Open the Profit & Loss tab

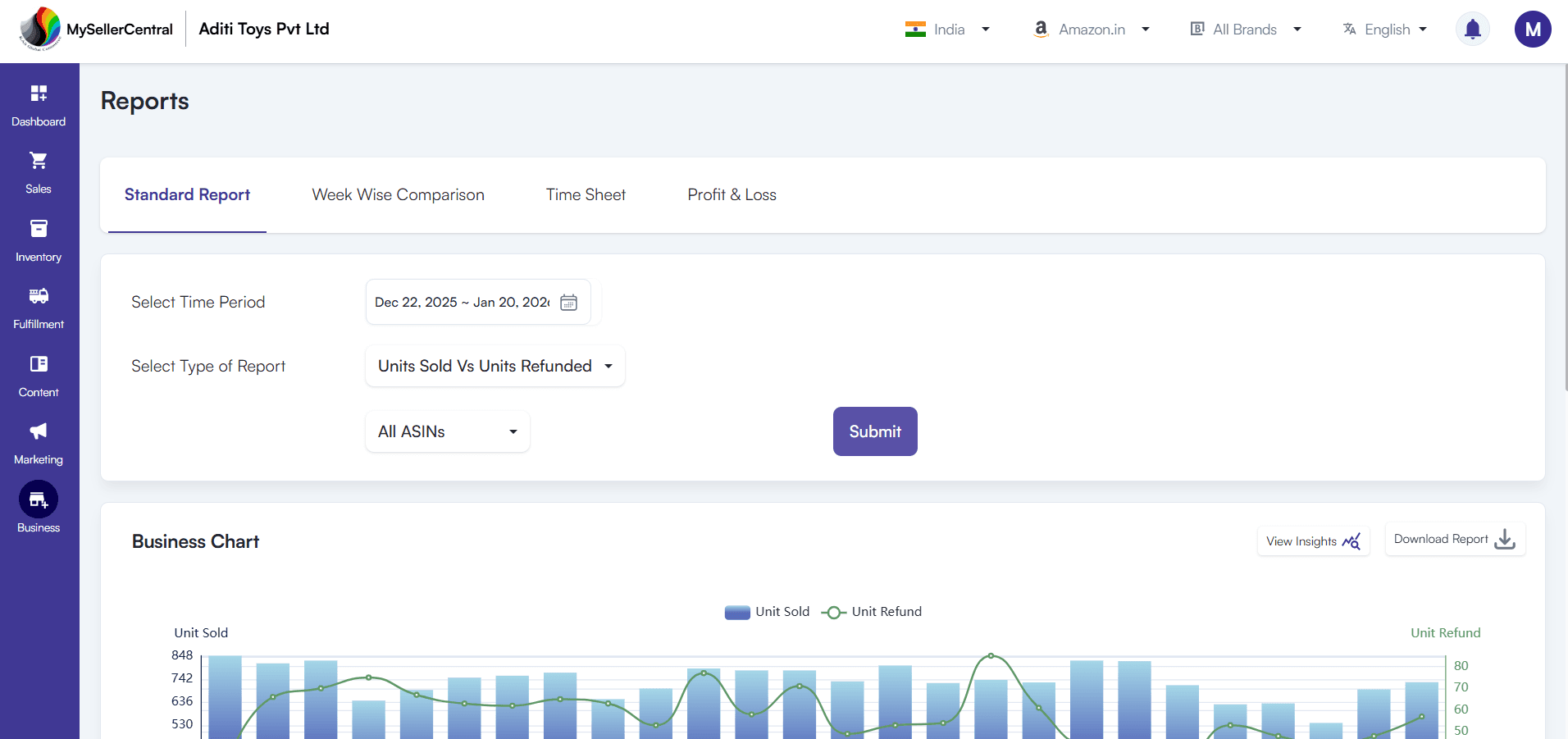click(x=731, y=194)
